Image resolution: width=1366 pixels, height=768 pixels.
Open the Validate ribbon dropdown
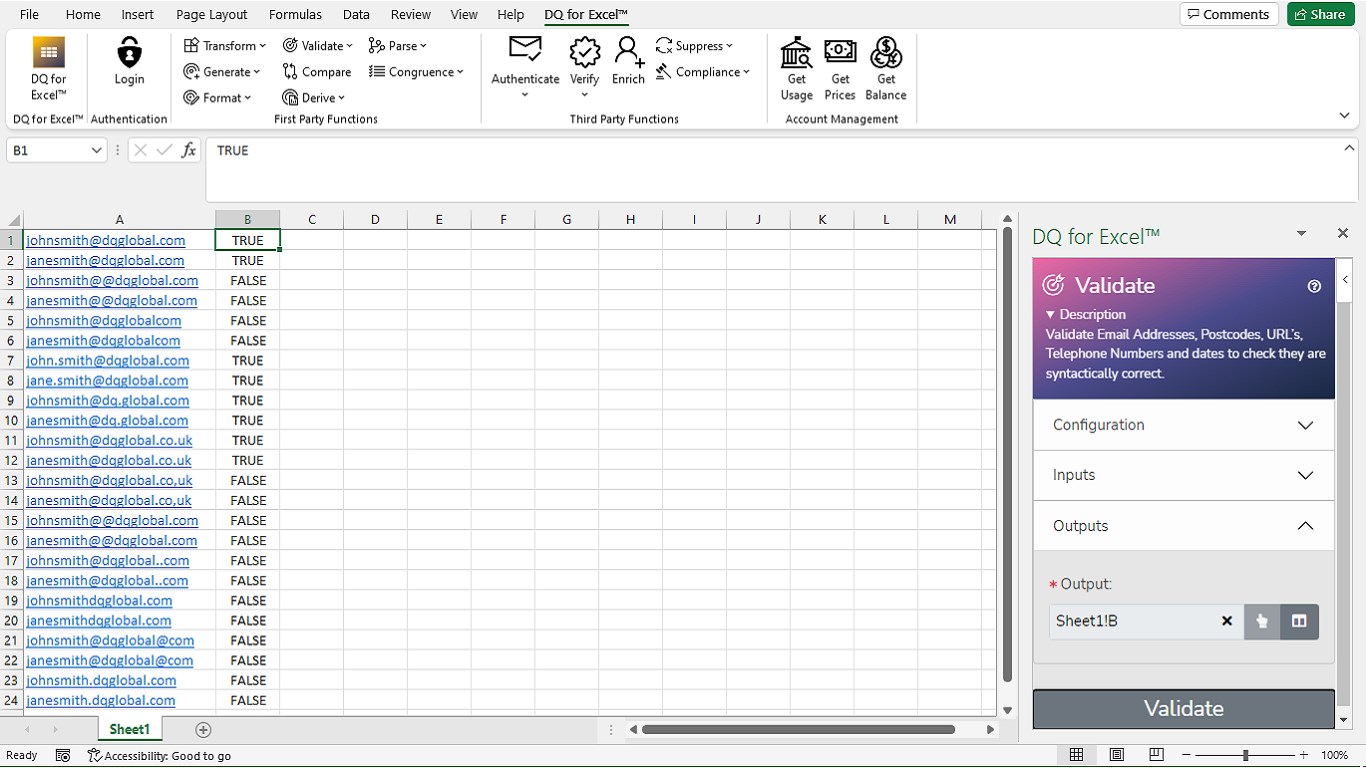point(318,46)
